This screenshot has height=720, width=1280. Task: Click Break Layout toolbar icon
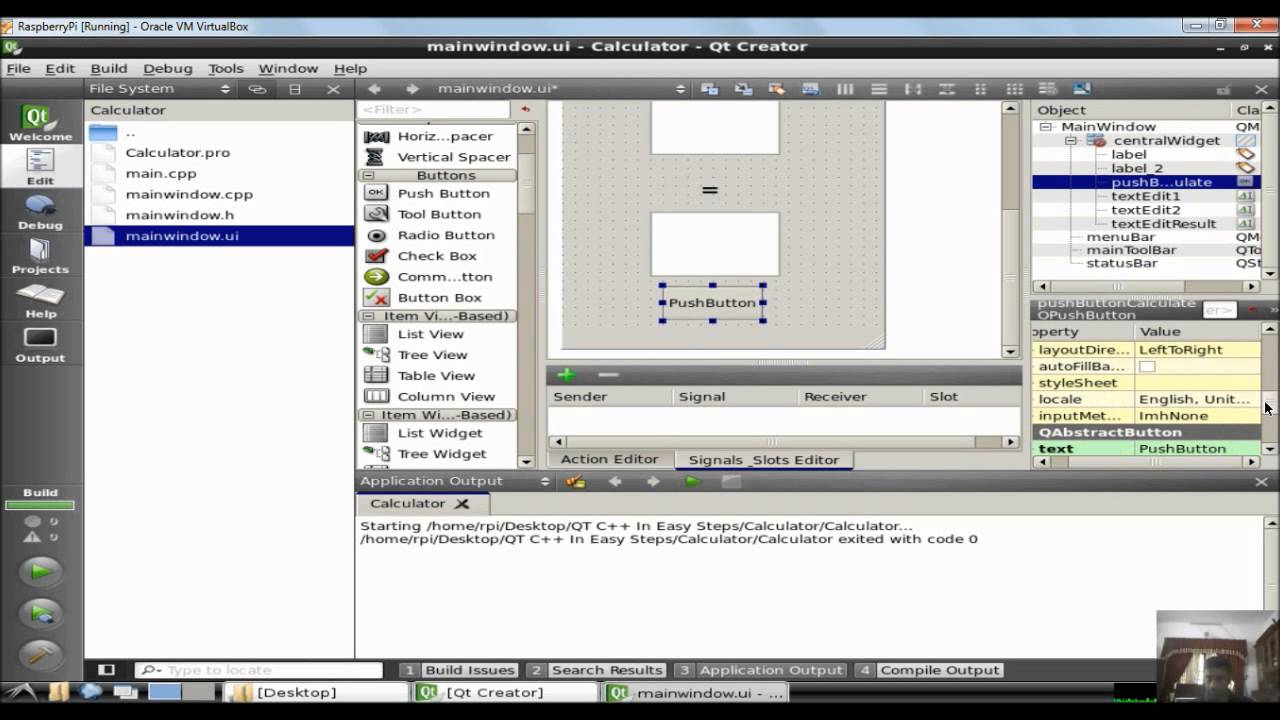(x=1049, y=89)
